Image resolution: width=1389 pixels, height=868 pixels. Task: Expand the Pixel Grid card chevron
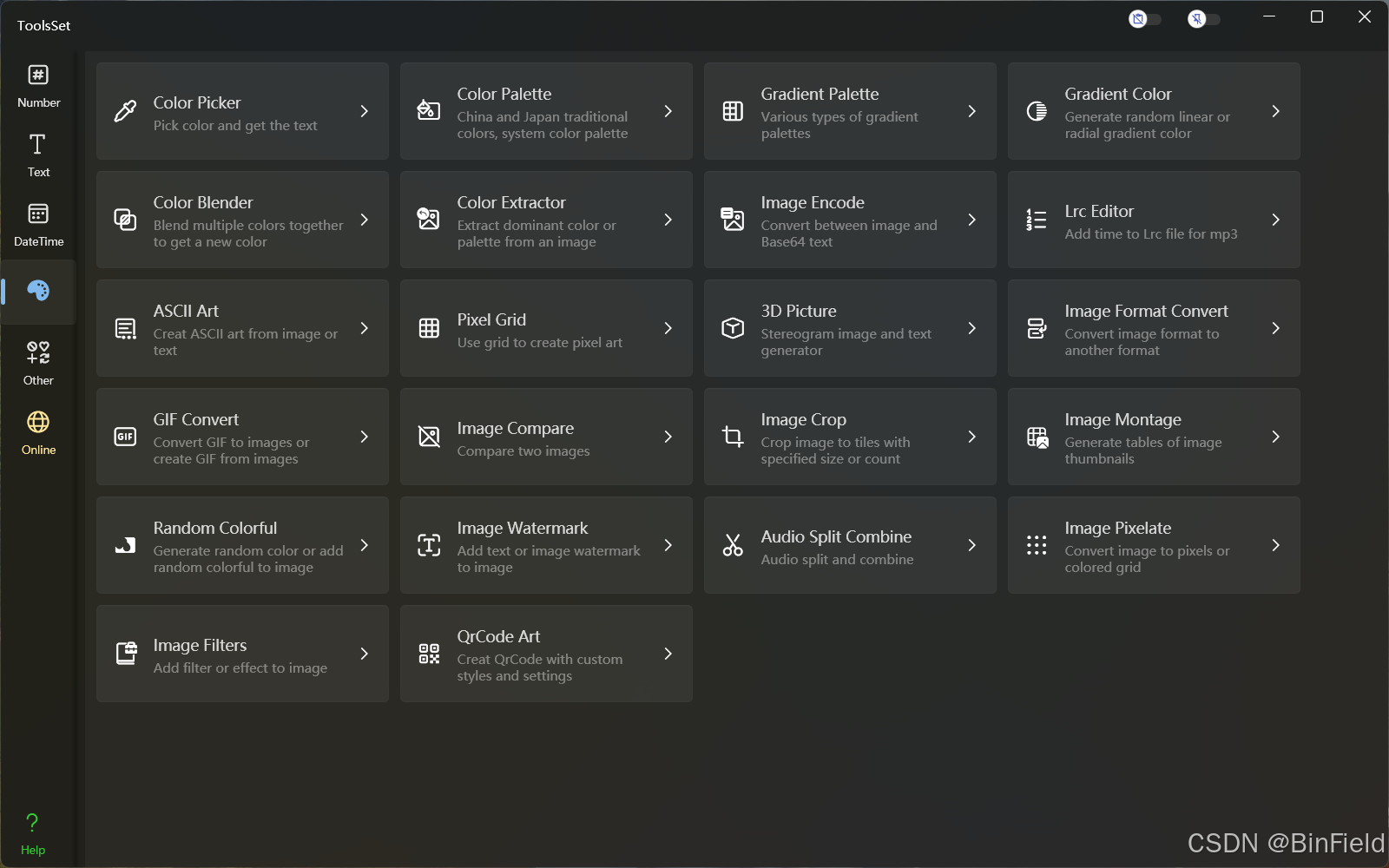tap(668, 328)
